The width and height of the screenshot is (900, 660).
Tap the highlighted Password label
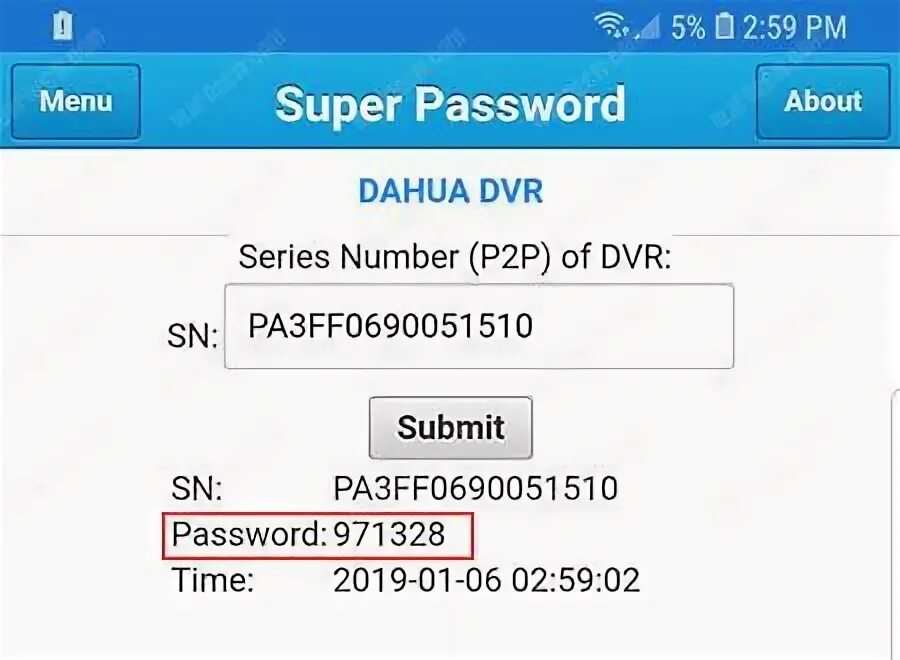pyautogui.click(x=249, y=534)
